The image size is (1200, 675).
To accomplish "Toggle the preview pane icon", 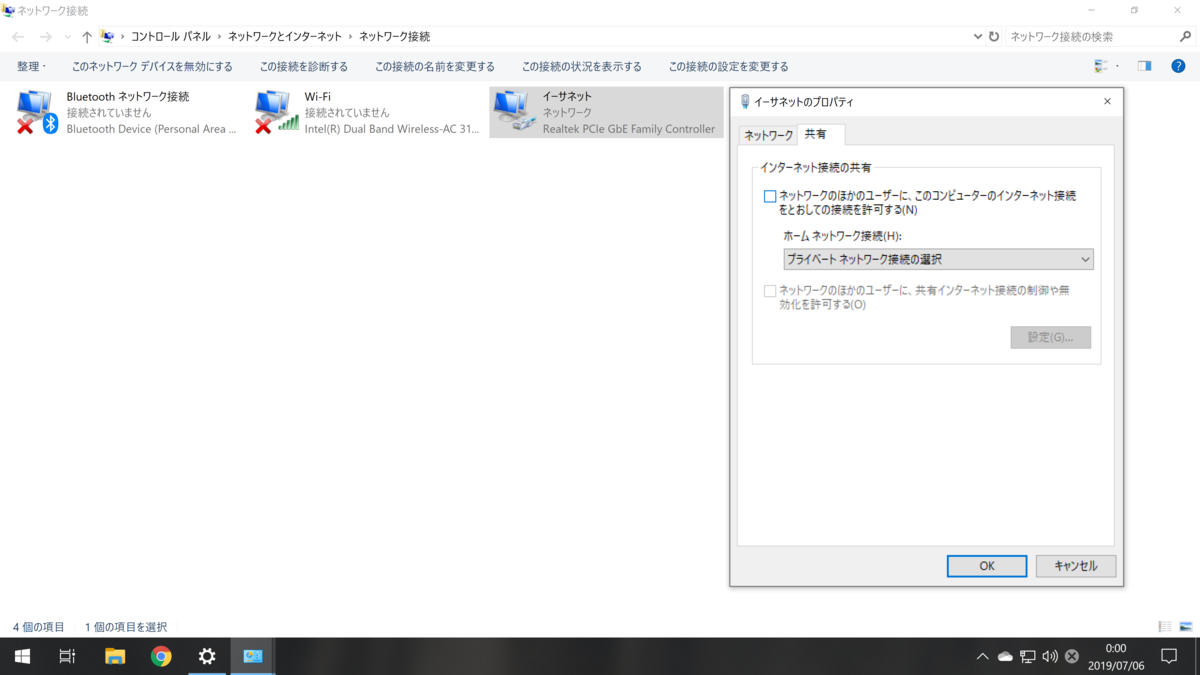I will (x=1143, y=66).
